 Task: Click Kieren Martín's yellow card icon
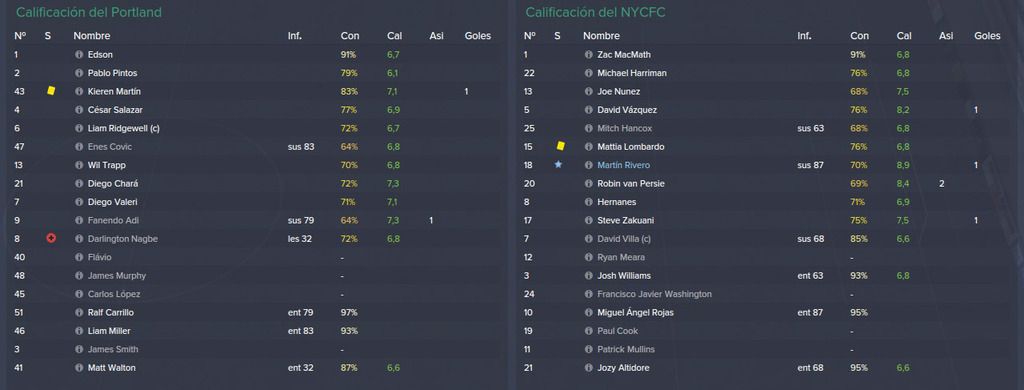(x=51, y=91)
